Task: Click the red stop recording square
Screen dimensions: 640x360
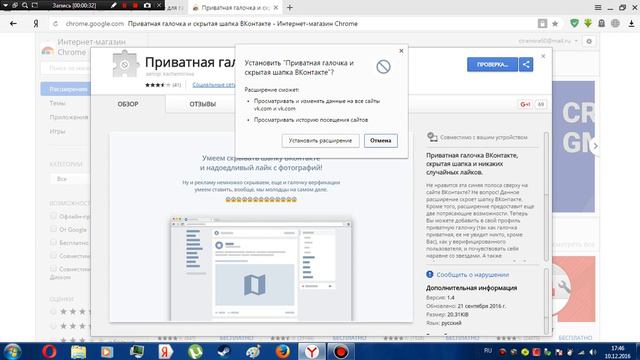Action: coord(135,5)
